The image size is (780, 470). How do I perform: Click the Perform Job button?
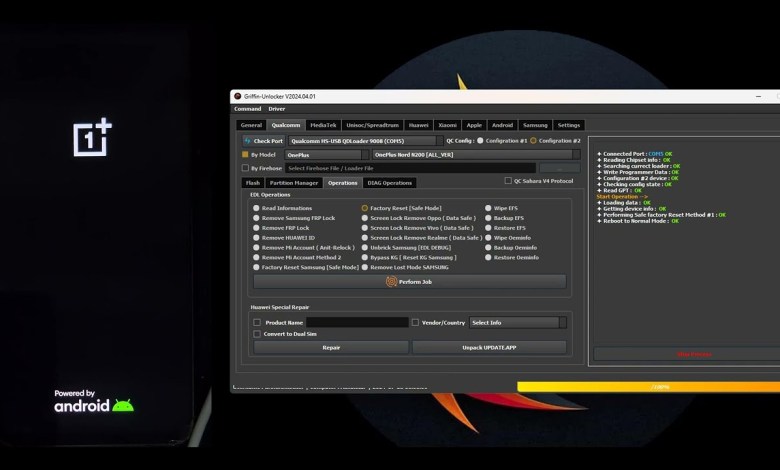point(409,282)
